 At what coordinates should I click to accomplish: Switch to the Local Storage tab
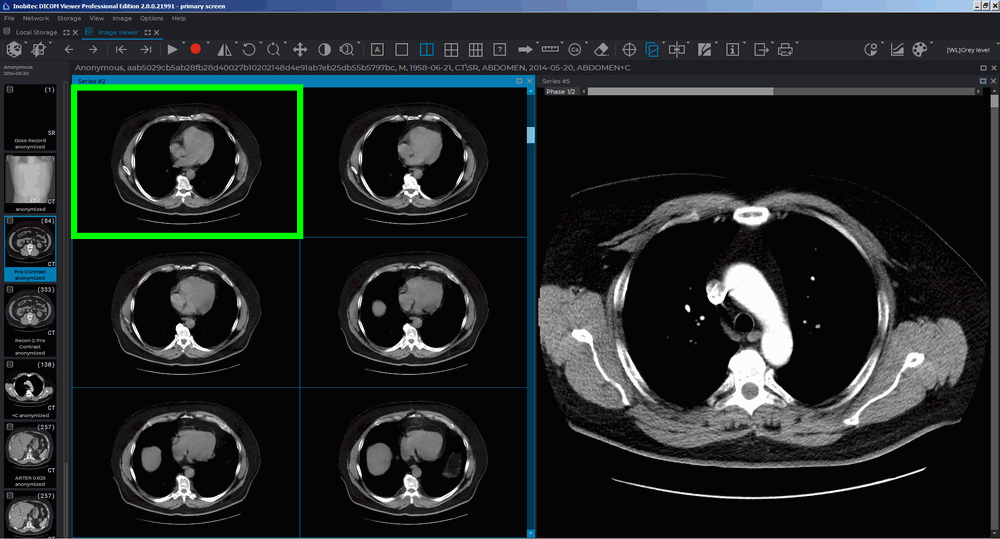[x=36, y=32]
